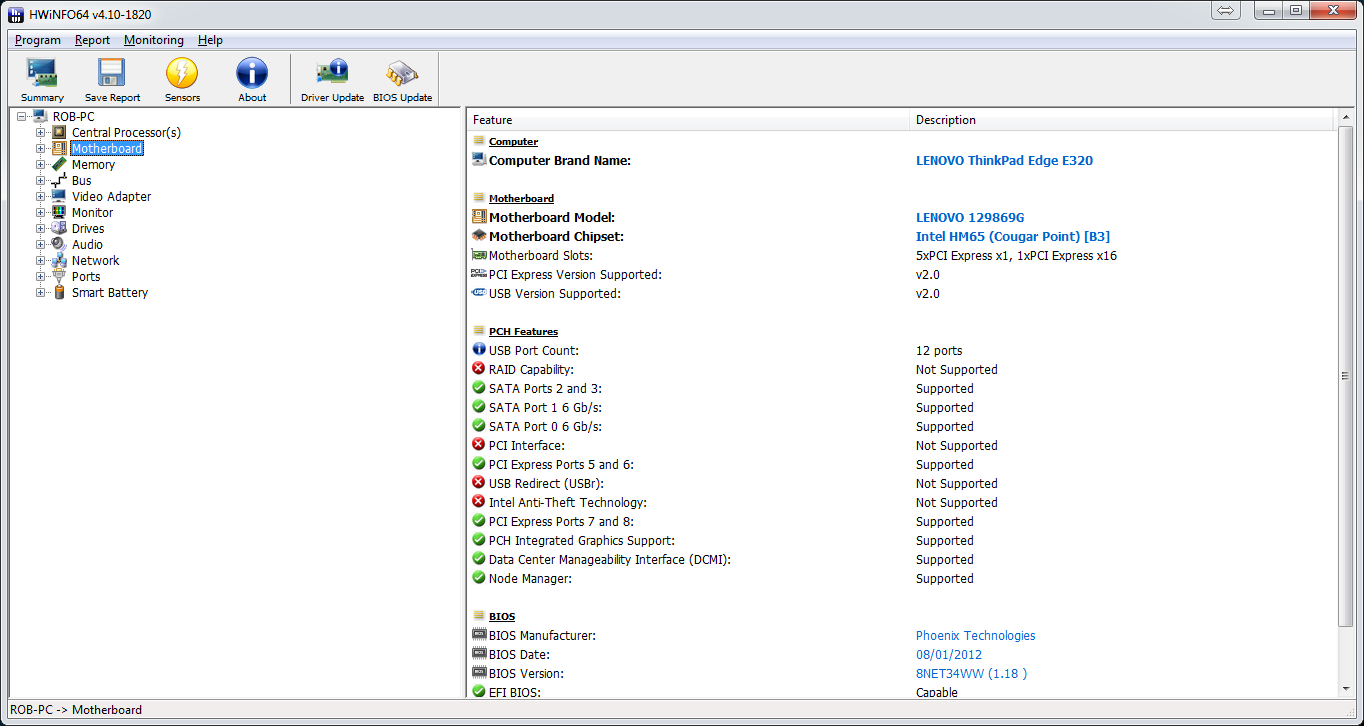The image size is (1364, 726).
Task: Expand the Central Processor(s) node
Action: [41, 132]
